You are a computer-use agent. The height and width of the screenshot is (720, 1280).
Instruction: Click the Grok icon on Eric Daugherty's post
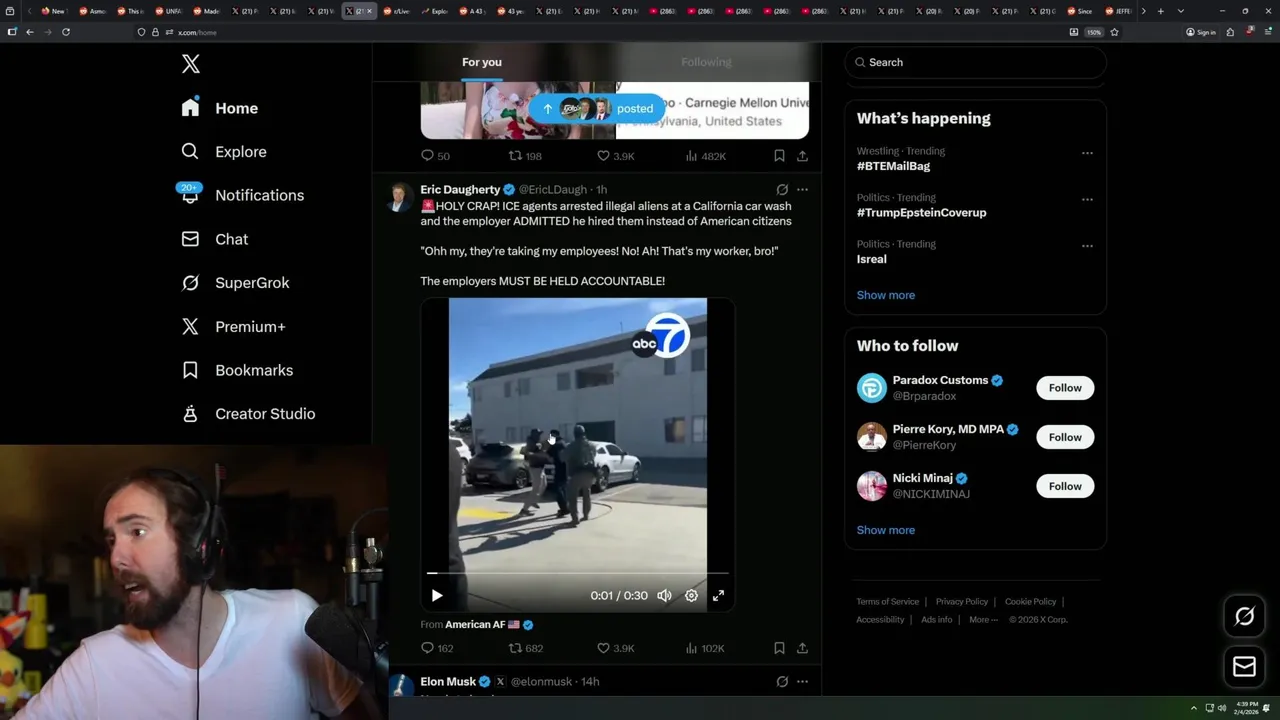pos(782,189)
